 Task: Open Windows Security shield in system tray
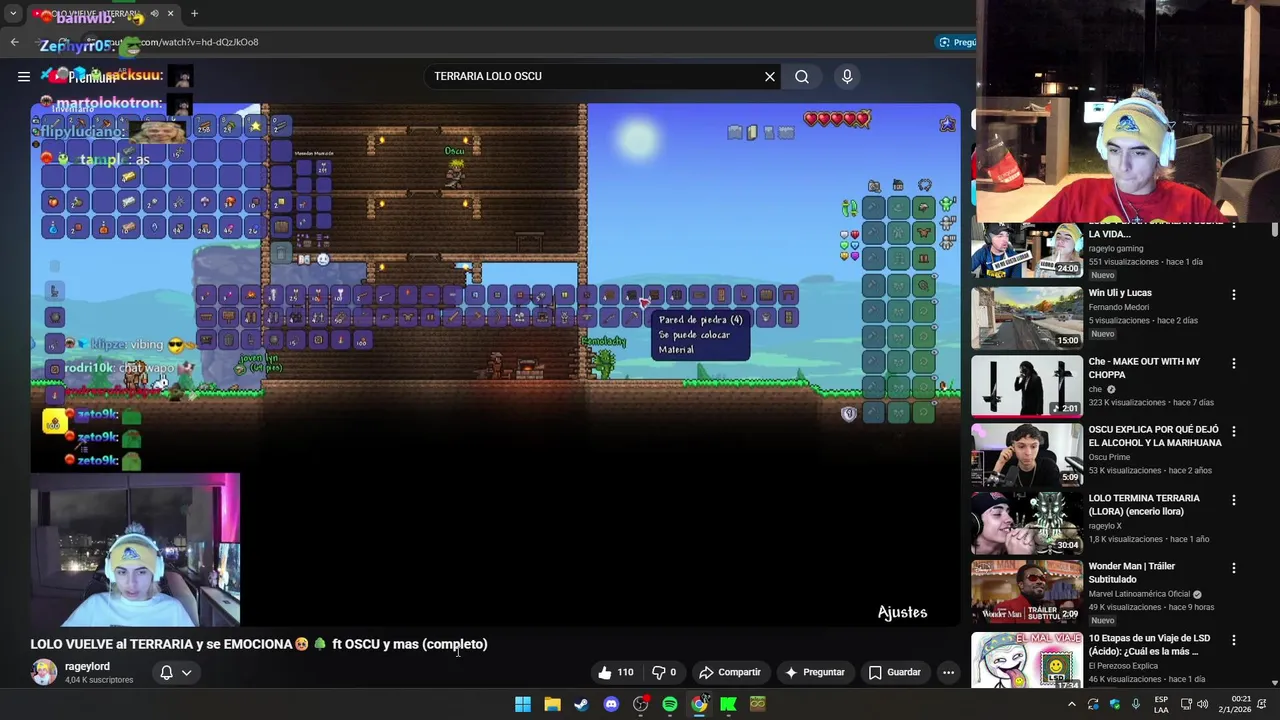[x=1115, y=704]
